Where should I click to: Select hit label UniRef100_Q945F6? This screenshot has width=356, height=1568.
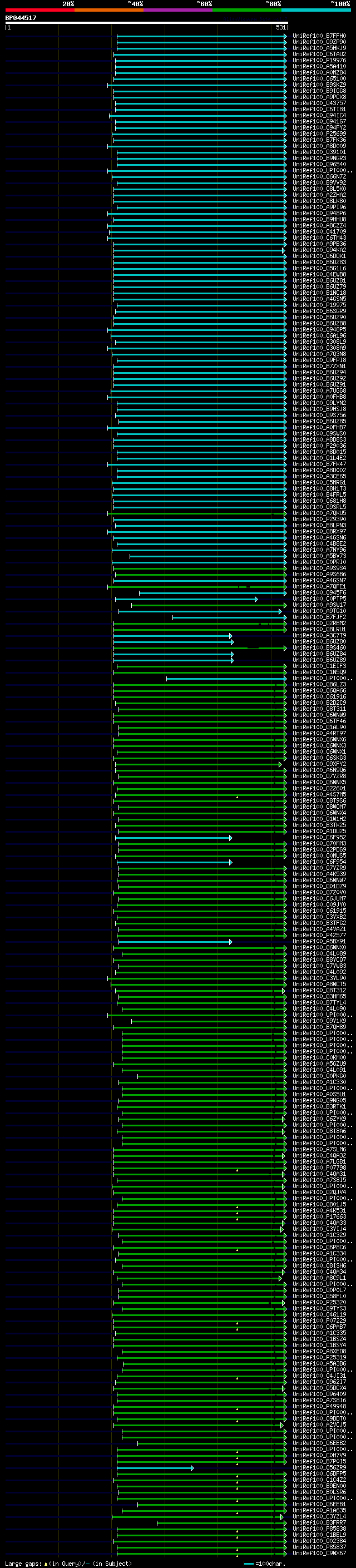click(x=319, y=593)
